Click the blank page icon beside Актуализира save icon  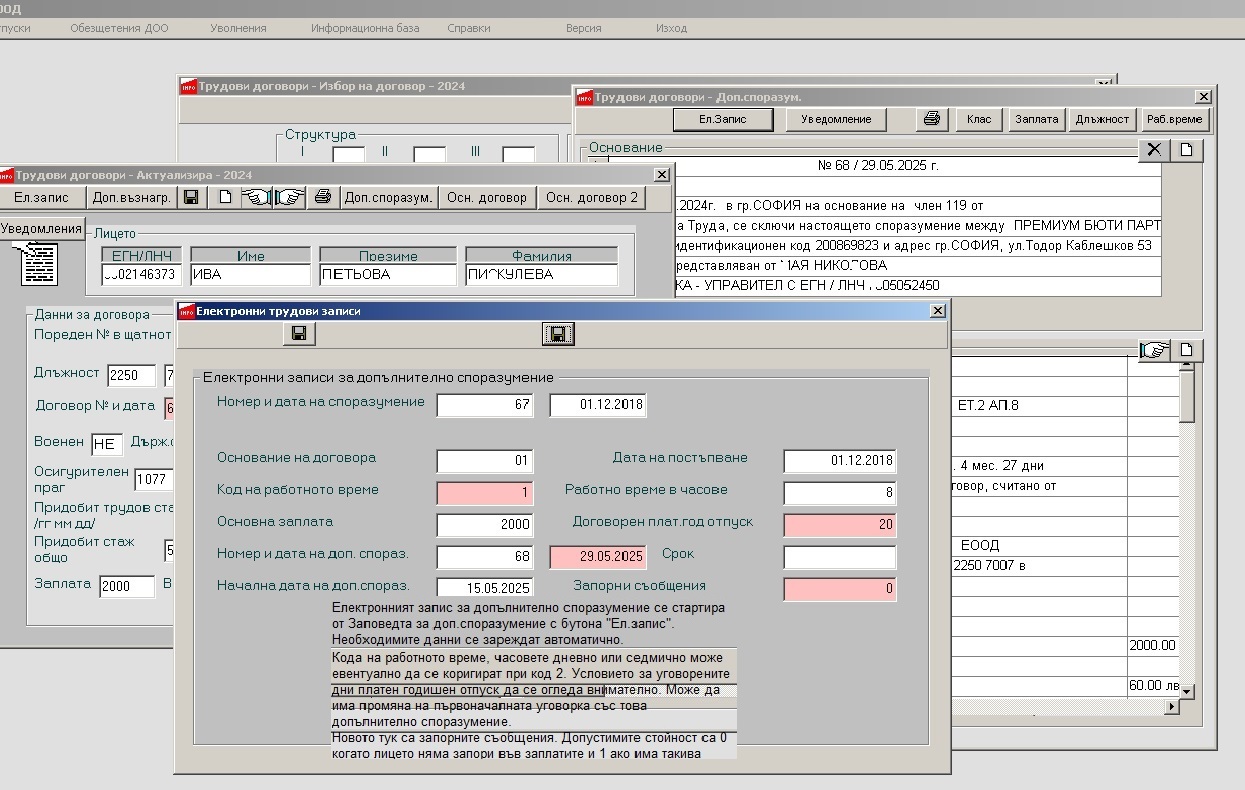pos(225,197)
